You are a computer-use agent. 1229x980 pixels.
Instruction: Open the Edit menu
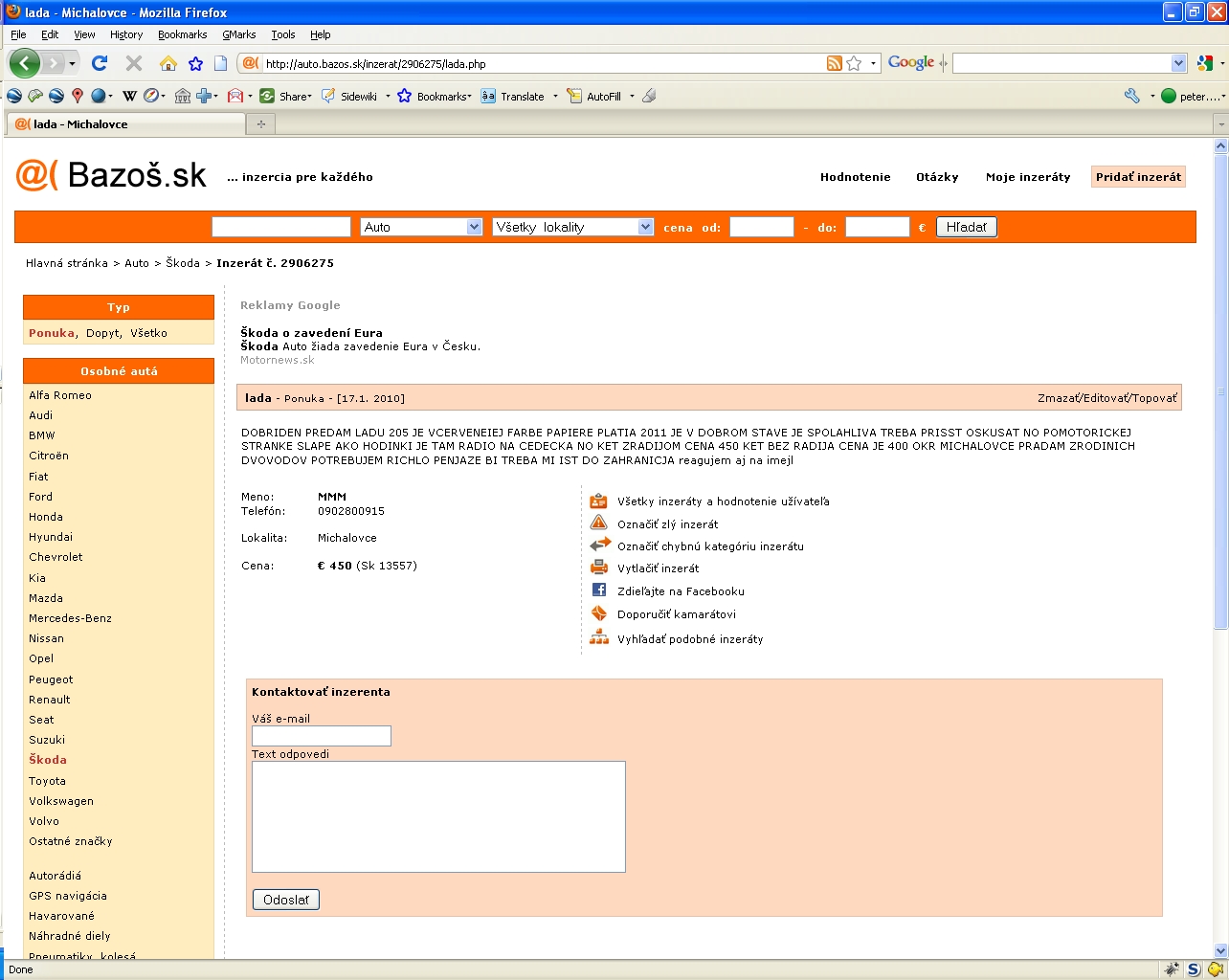click(50, 34)
